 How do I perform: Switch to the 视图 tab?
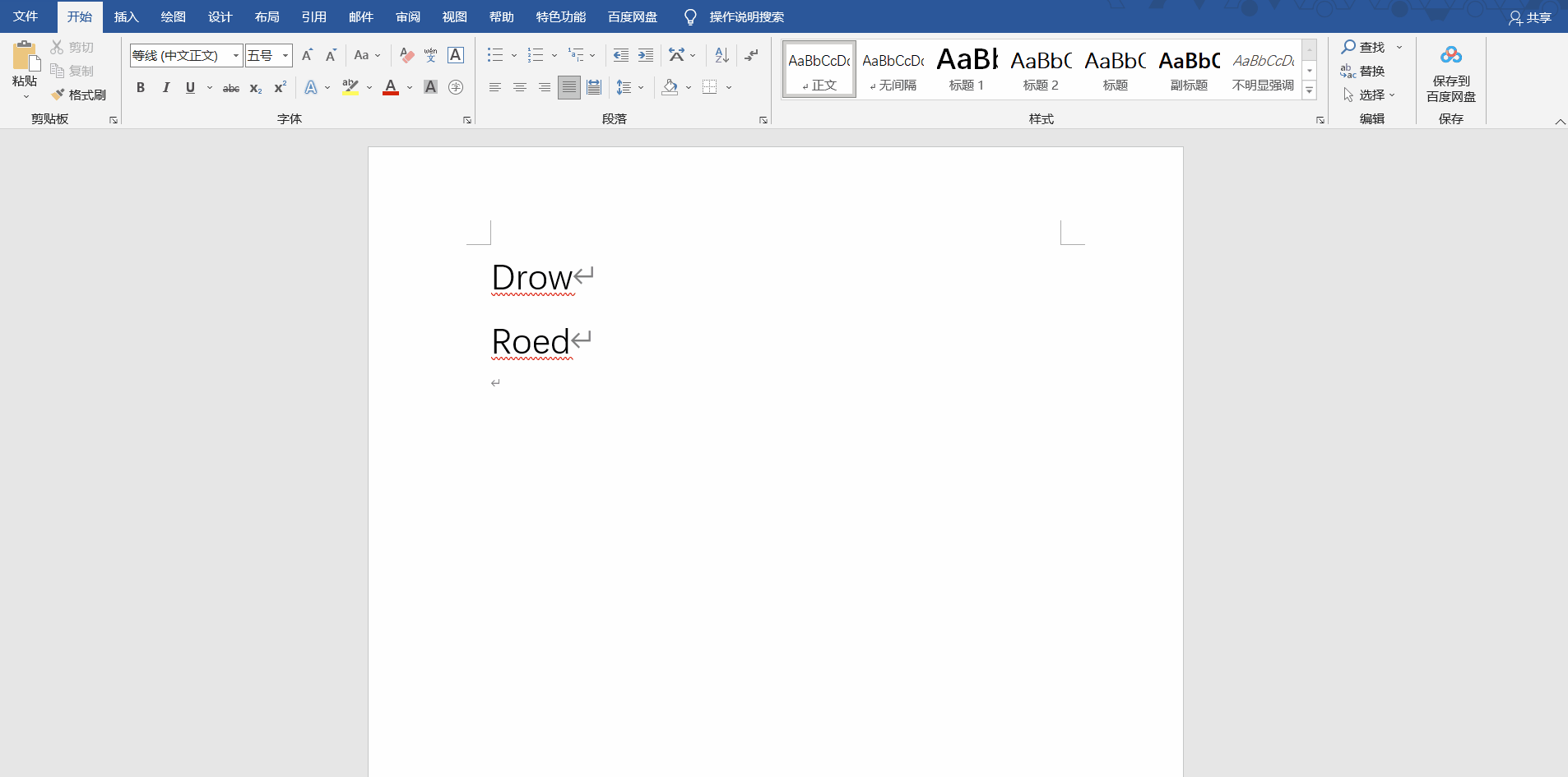click(454, 16)
